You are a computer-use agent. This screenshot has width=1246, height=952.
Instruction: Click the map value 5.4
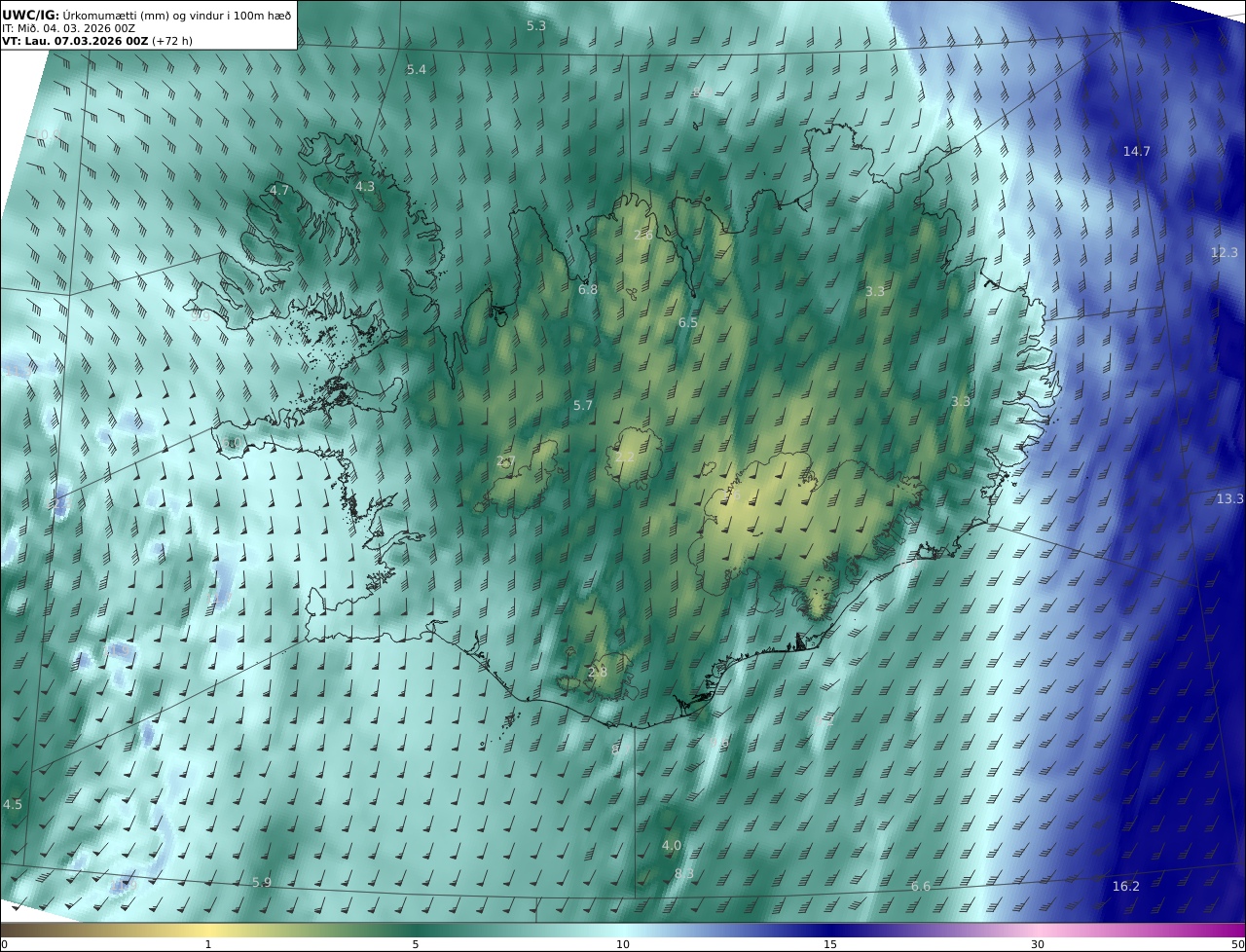416,70
